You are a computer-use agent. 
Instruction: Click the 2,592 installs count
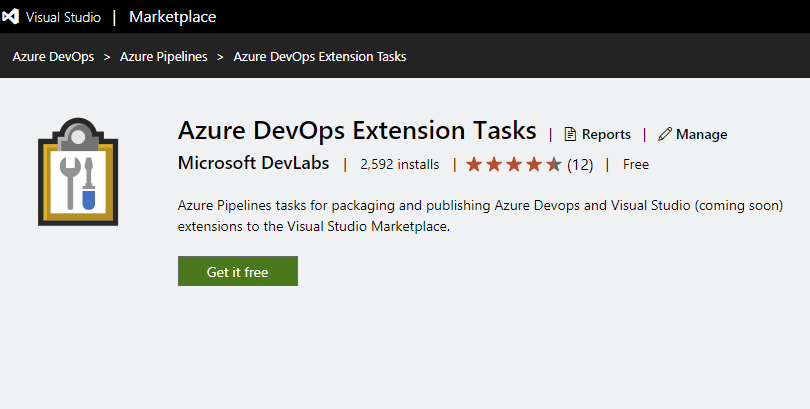pyautogui.click(x=399, y=164)
